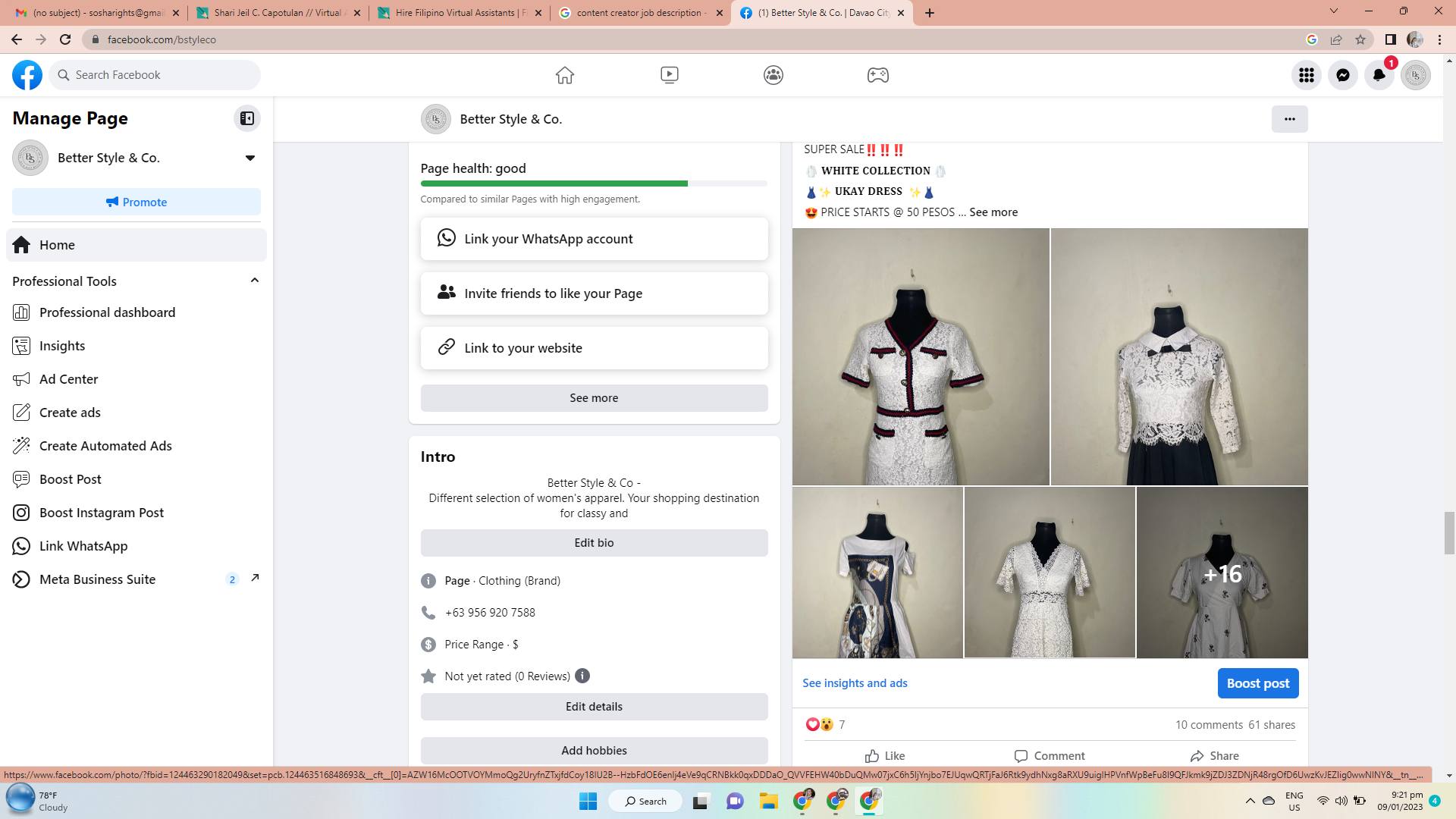Open the notifications bell
This screenshot has height=819, width=1456.
tap(1379, 75)
